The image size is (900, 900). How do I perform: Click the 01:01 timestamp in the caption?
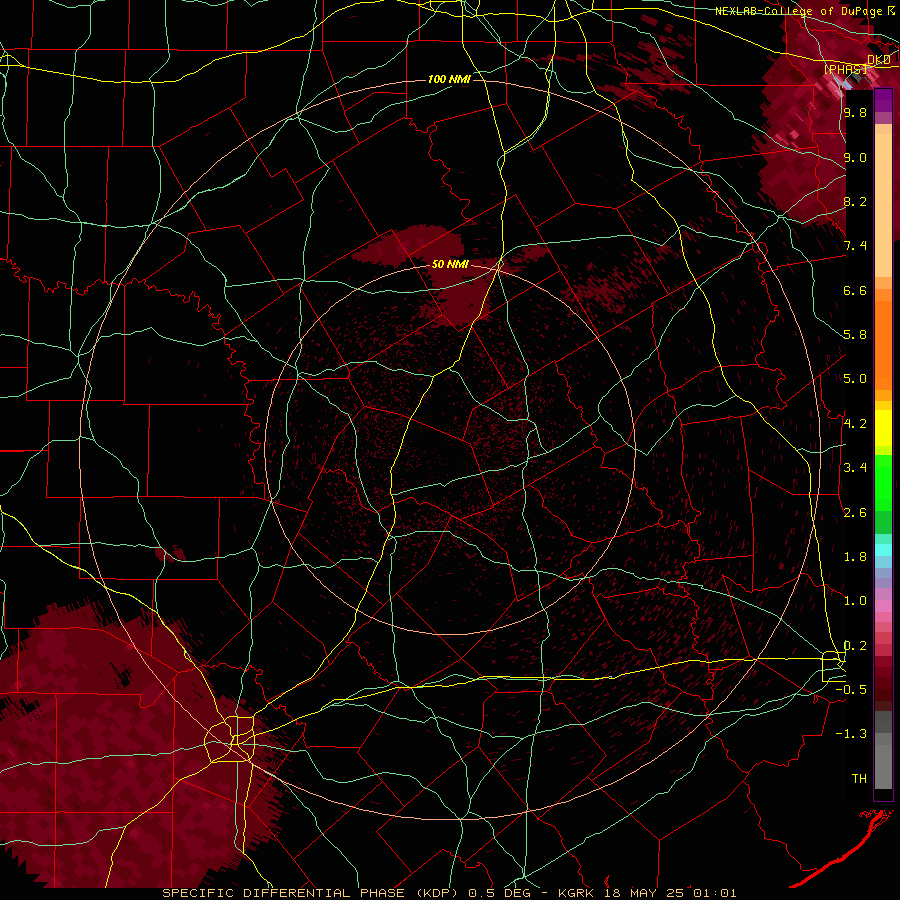point(715,893)
